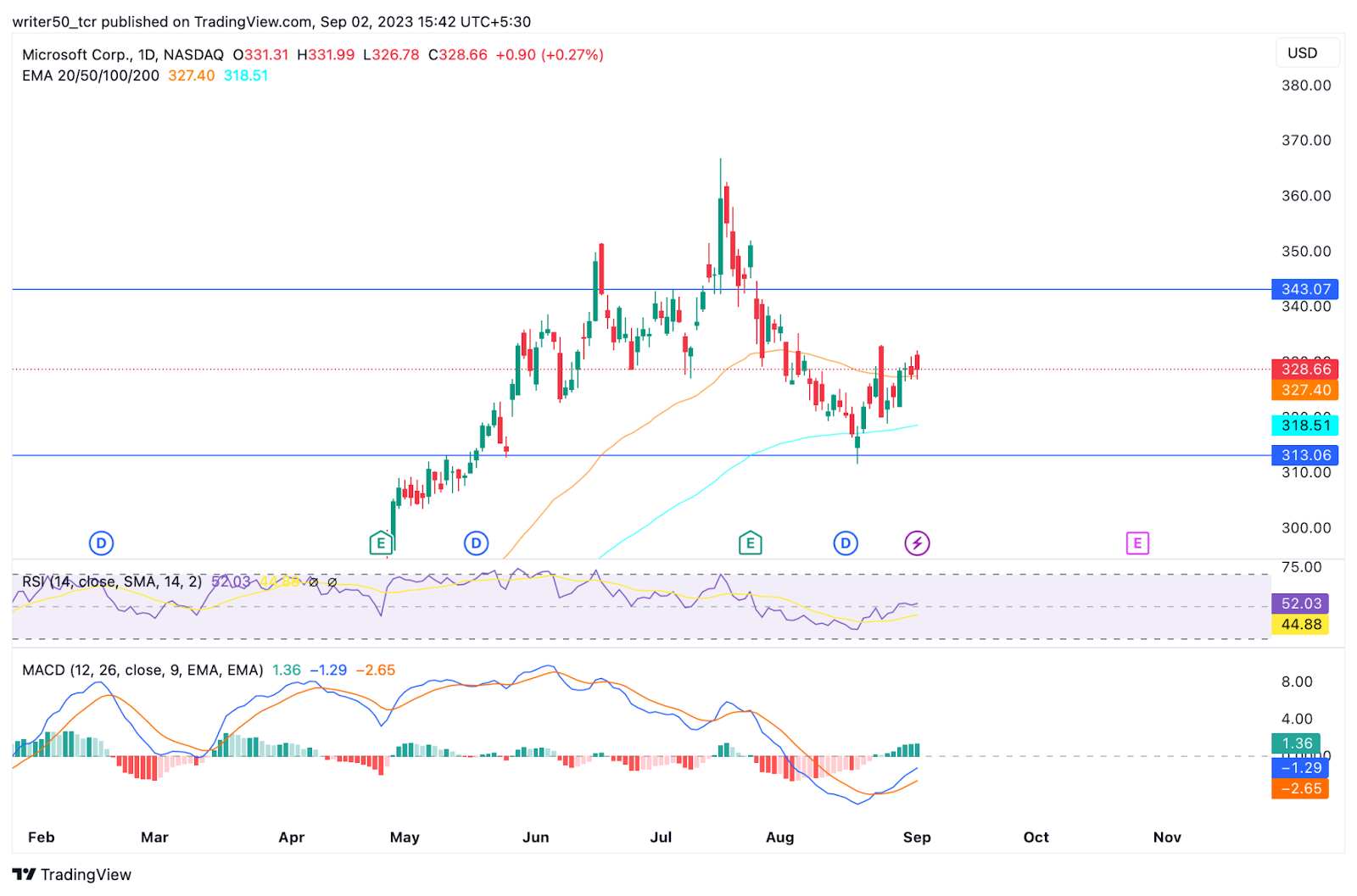Click the green 1.36 MACD histogram label
This screenshot has height=896, width=1357.
pyautogui.click(x=1296, y=743)
